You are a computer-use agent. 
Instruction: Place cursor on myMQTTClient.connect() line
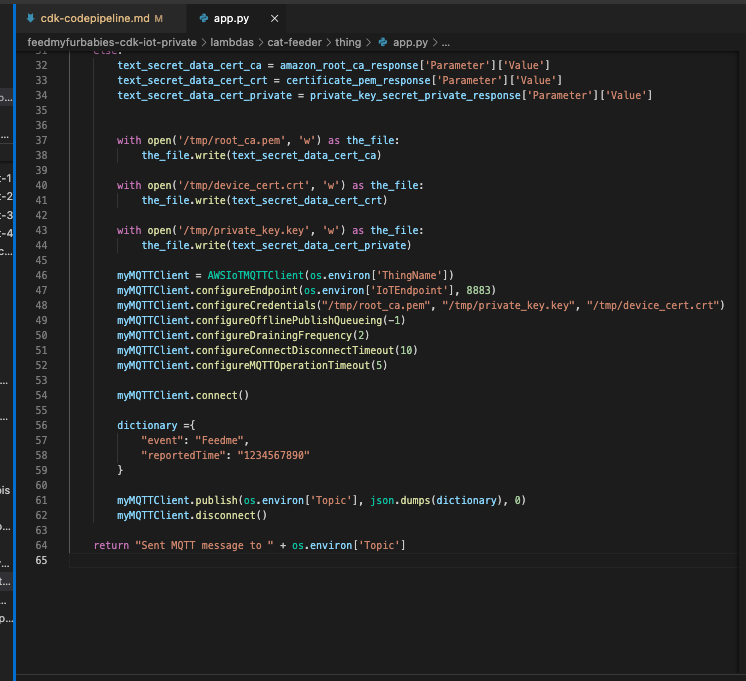183,395
